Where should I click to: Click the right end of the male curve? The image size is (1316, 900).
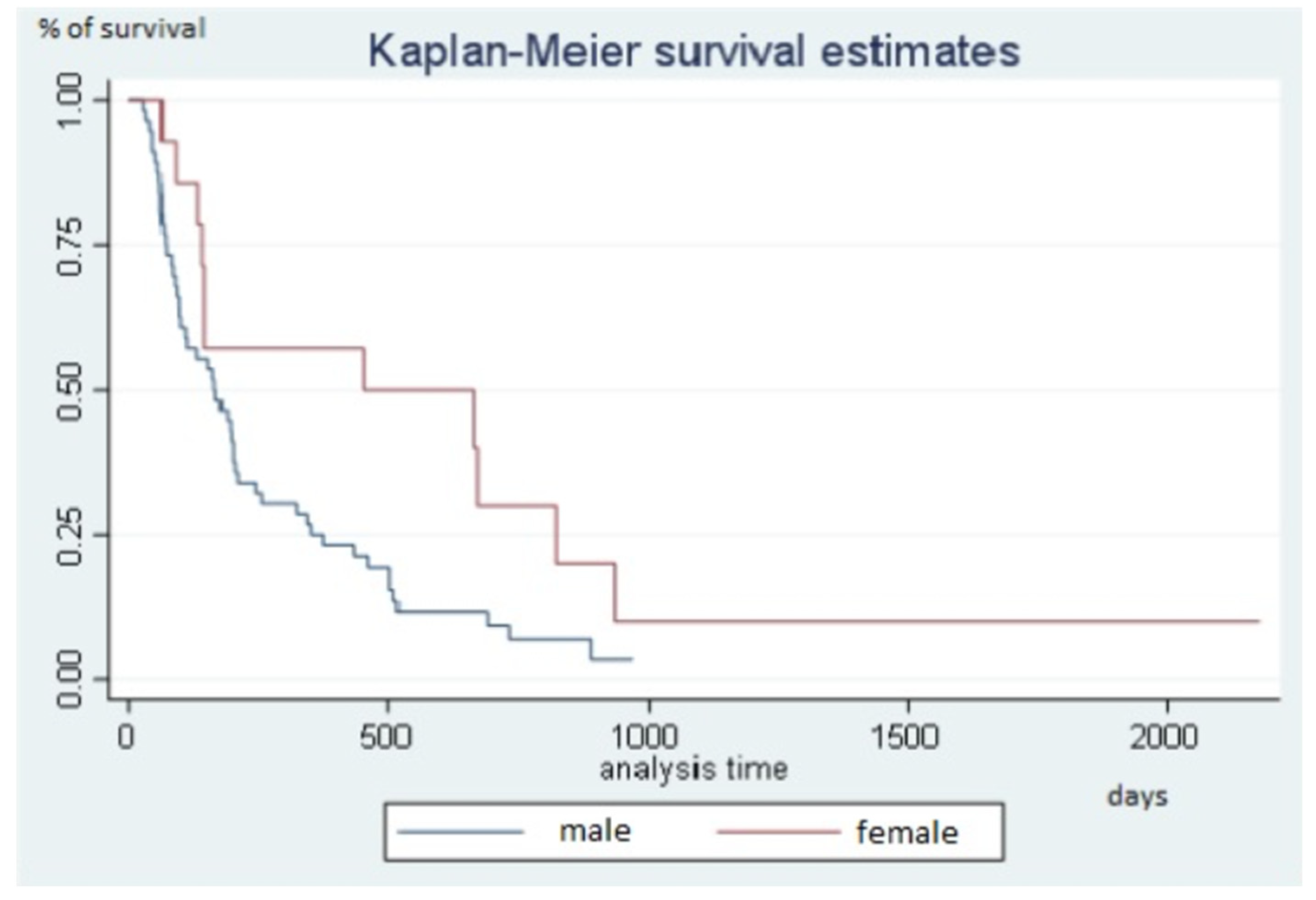tap(631, 659)
